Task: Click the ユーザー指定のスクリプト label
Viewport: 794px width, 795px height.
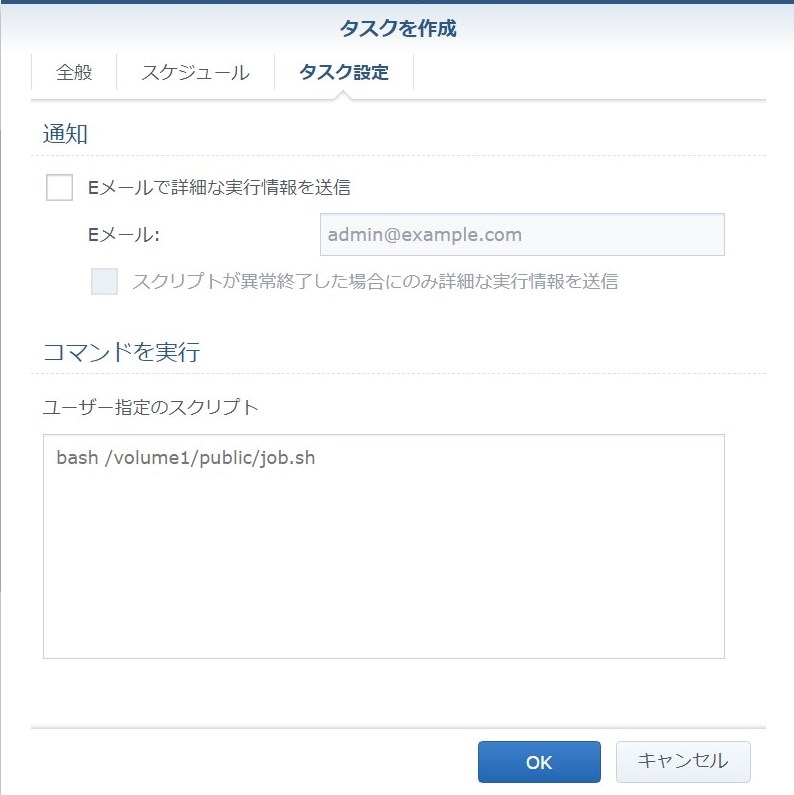Action: (x=150, y=407)
